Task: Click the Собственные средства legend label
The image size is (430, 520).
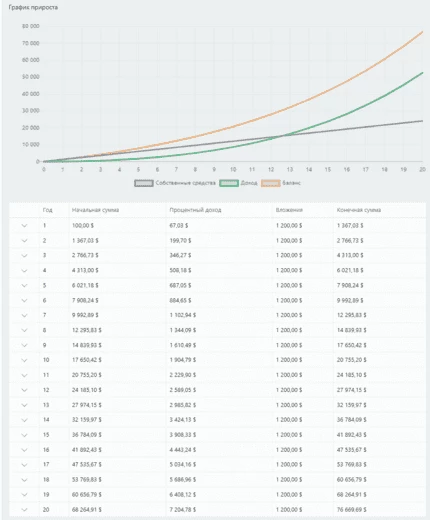Action: pos(185,183)
